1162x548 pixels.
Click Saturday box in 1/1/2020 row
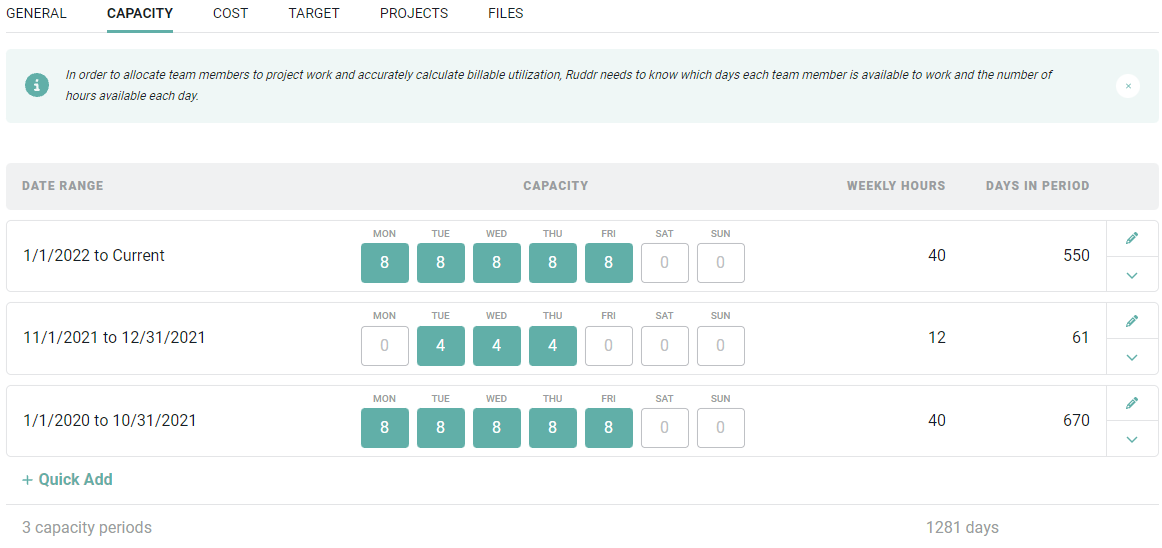665,428
